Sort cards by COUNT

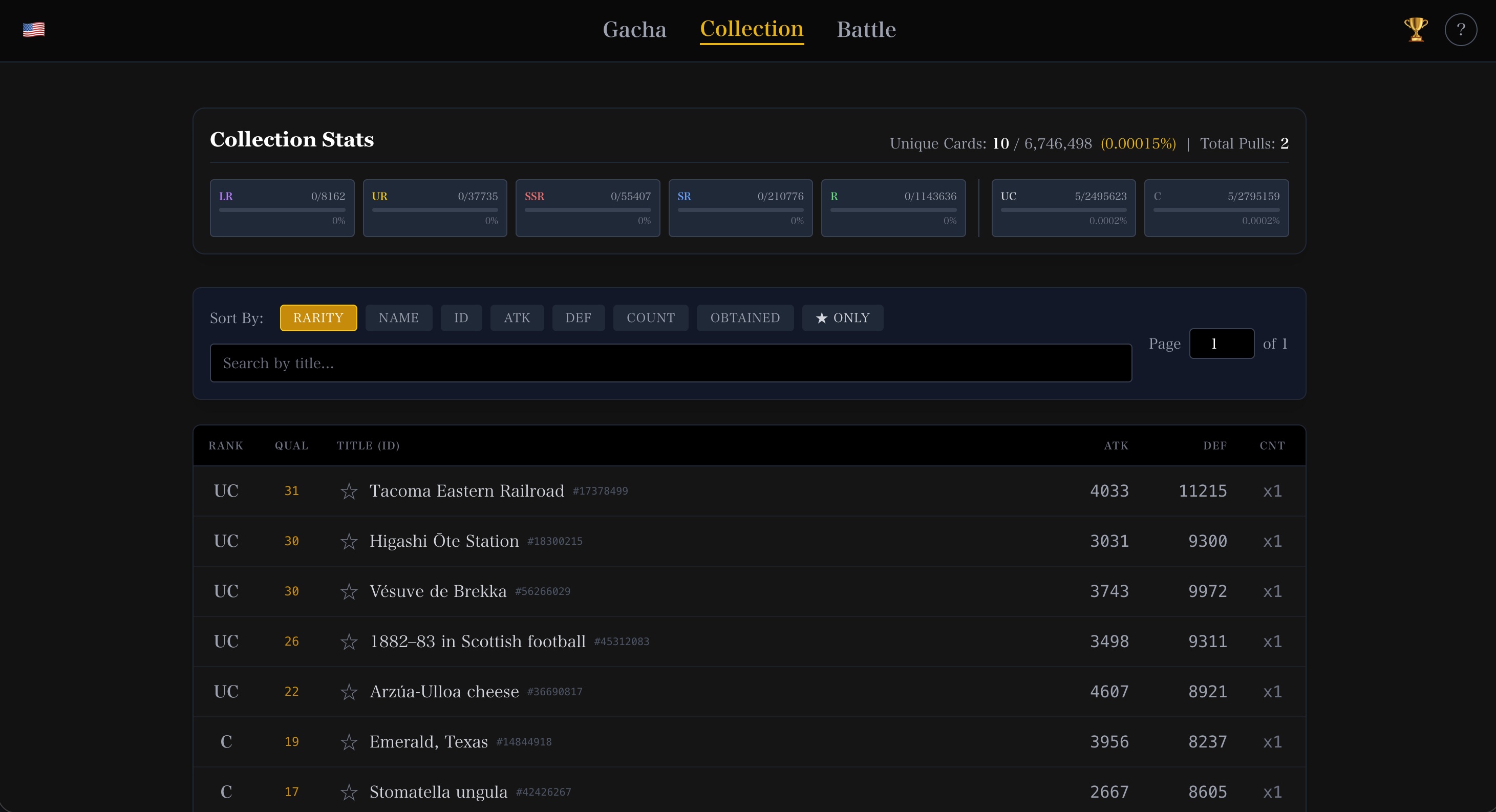(x=650, y=318)
